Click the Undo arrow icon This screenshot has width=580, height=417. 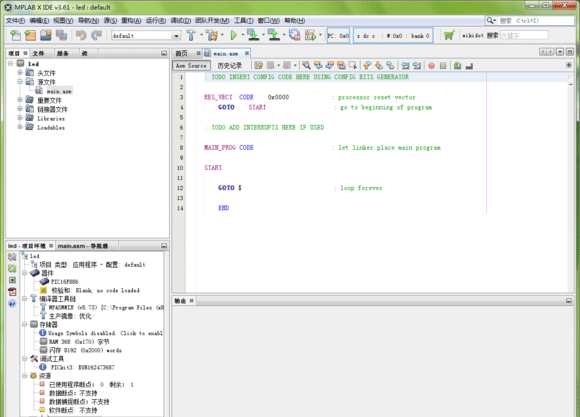tap(81, 35)
